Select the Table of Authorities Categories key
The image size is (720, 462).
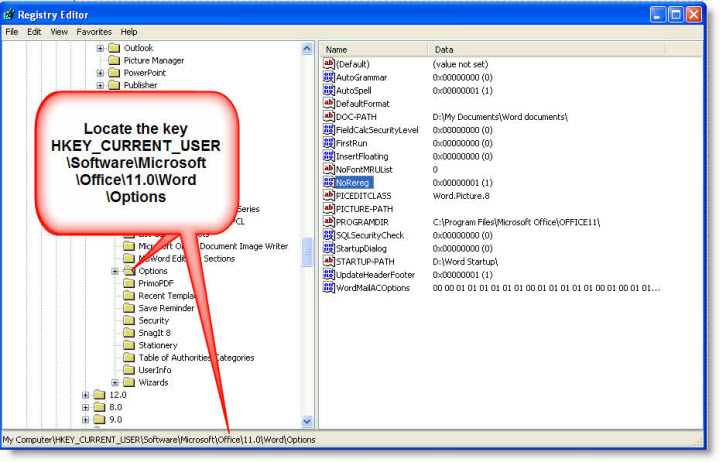(196, 357)
